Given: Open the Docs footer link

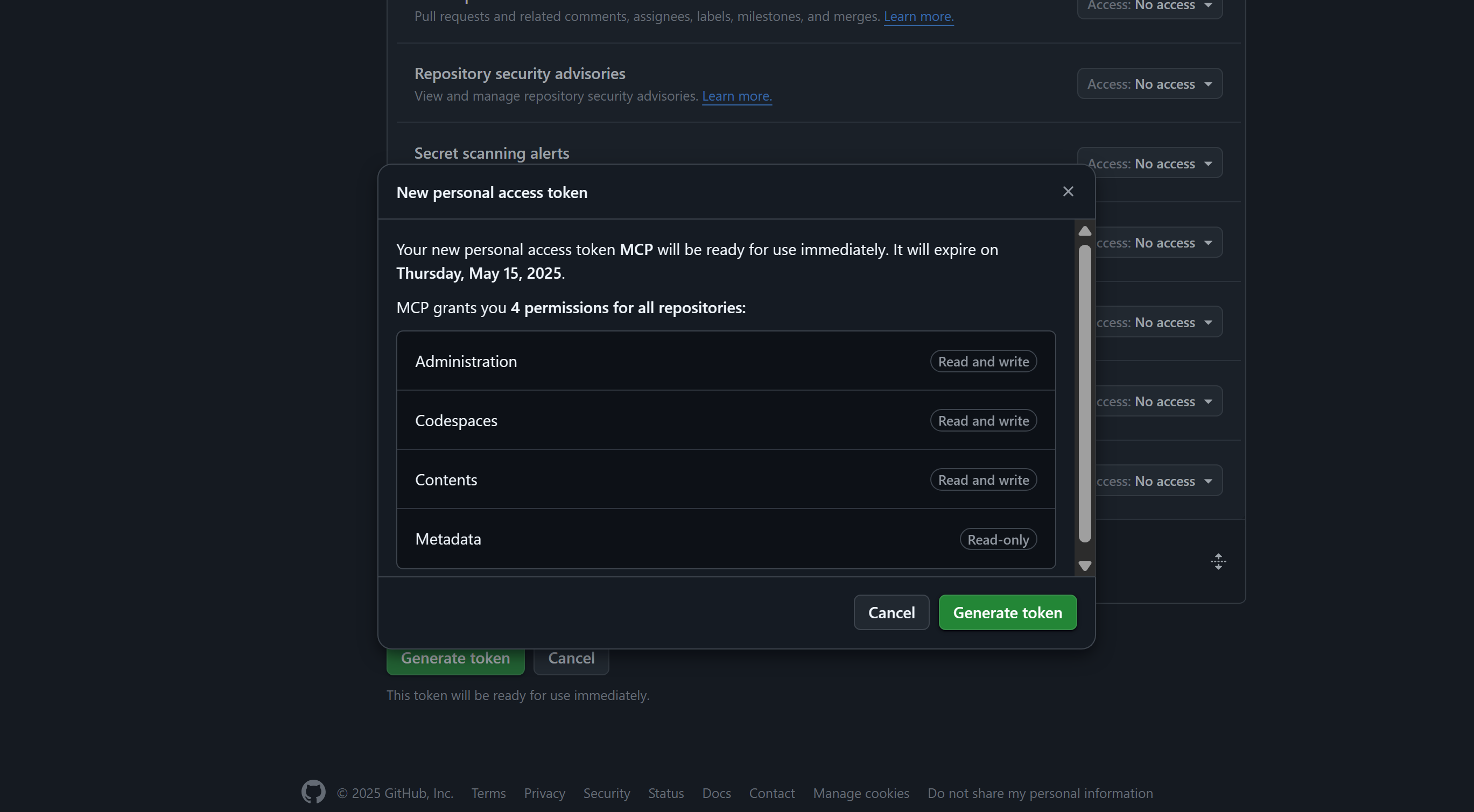Looking at the screenshot, I should point(716,793).
